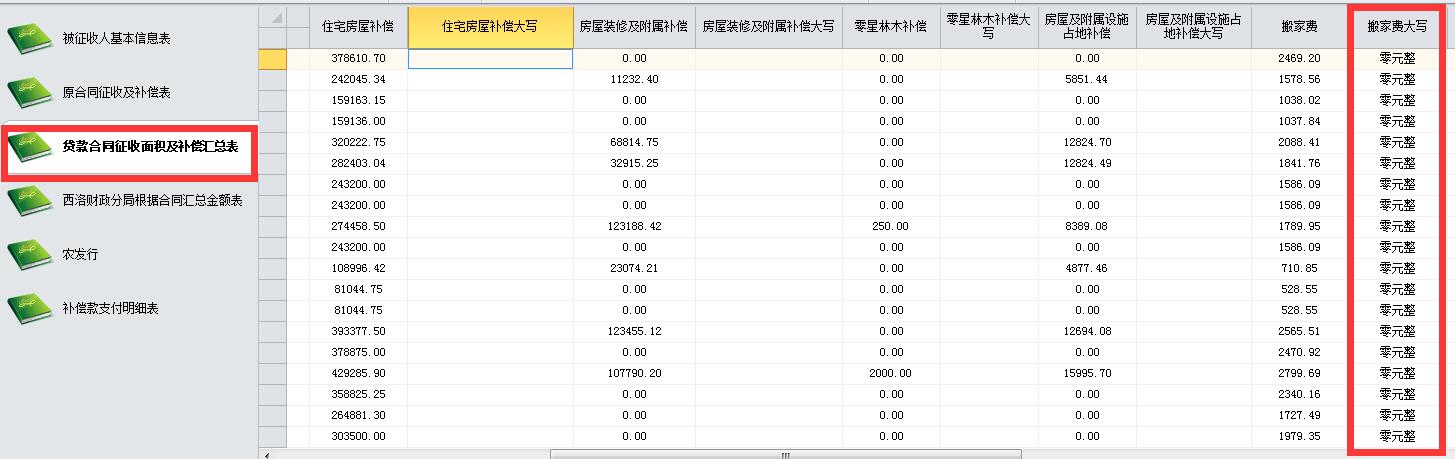Click the cell showing 378610.70
The width and height of the screenshot is (1455, 459).
358,59
